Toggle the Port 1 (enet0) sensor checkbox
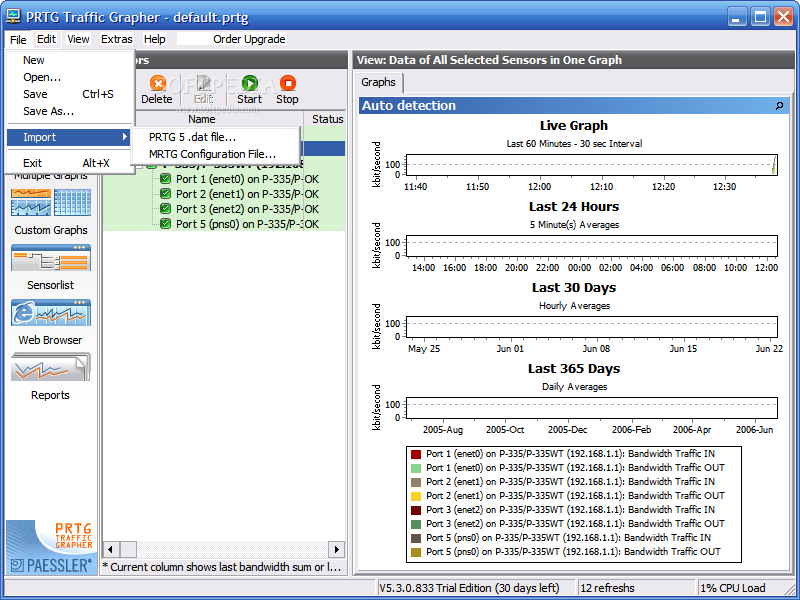800x600 pixels. (x=165, y=179)
